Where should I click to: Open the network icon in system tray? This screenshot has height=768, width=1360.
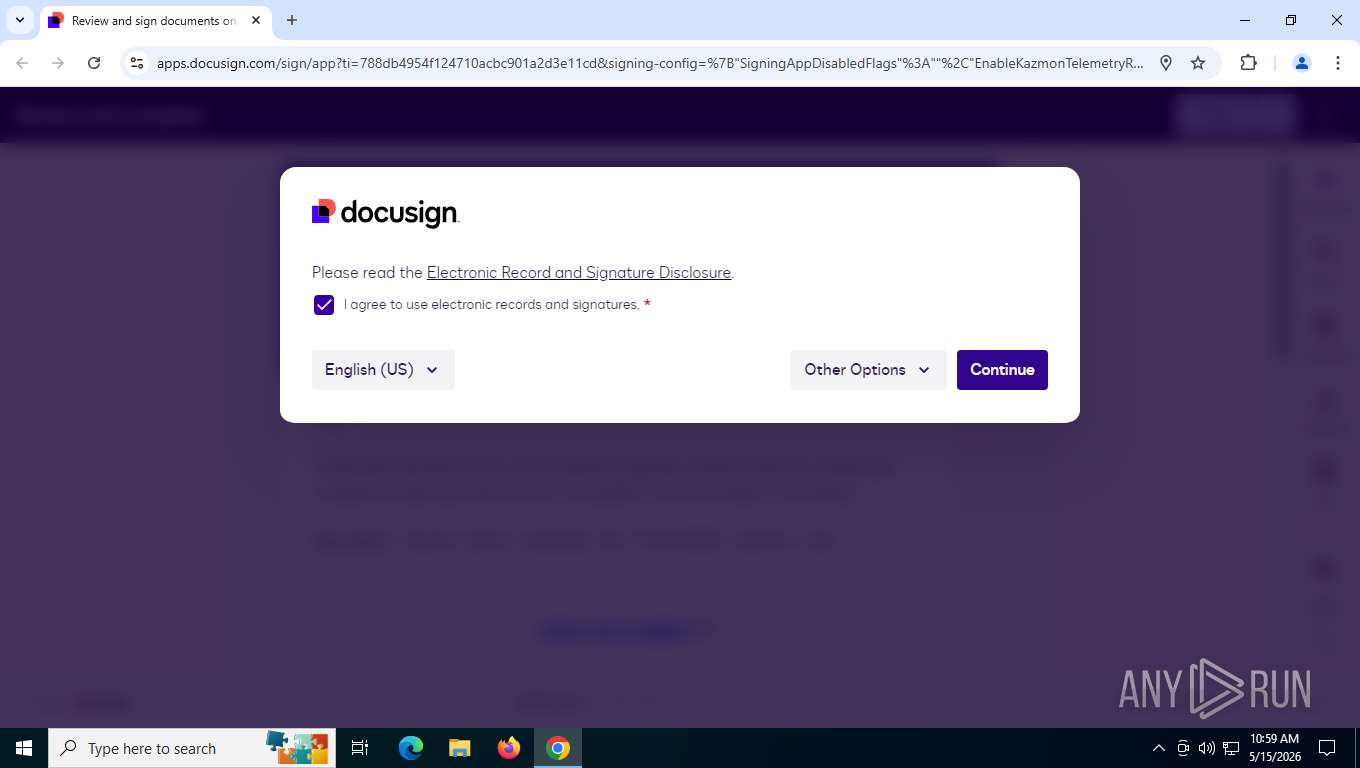pos(1231,748)
